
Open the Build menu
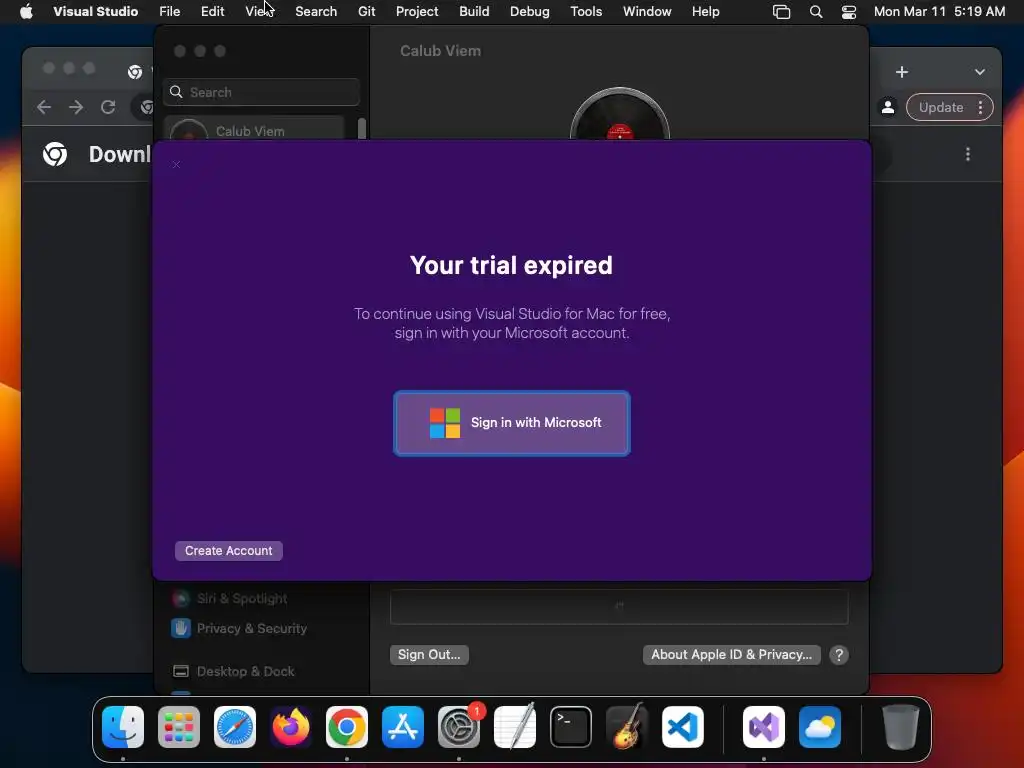tap(474, 11)
